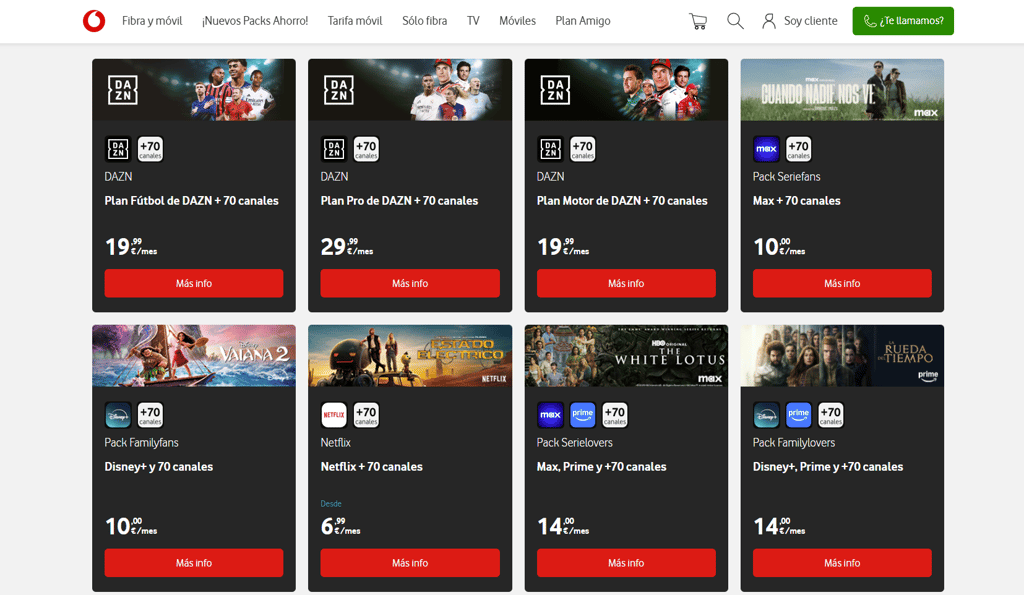Click the DAZN motor racing banner image

pyautogui.click(x=626, y=89)
